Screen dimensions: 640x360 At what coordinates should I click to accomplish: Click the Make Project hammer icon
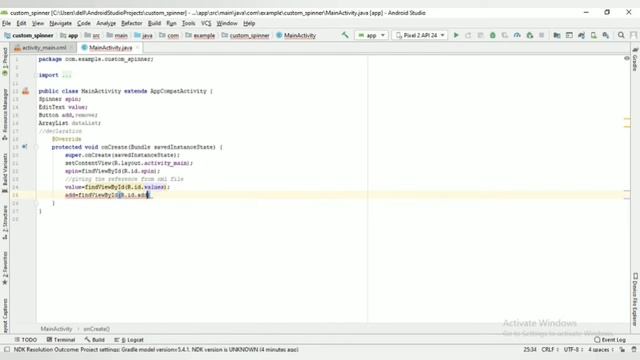[x=345, y=36]
